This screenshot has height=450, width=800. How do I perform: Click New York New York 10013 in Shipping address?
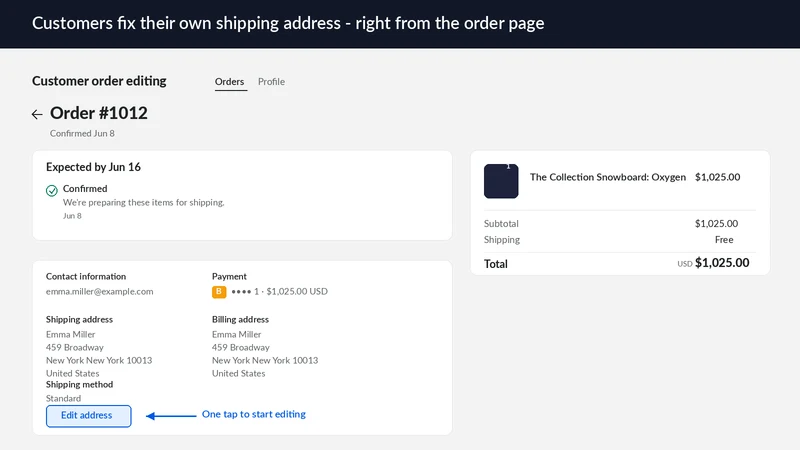tap(99, 360)
